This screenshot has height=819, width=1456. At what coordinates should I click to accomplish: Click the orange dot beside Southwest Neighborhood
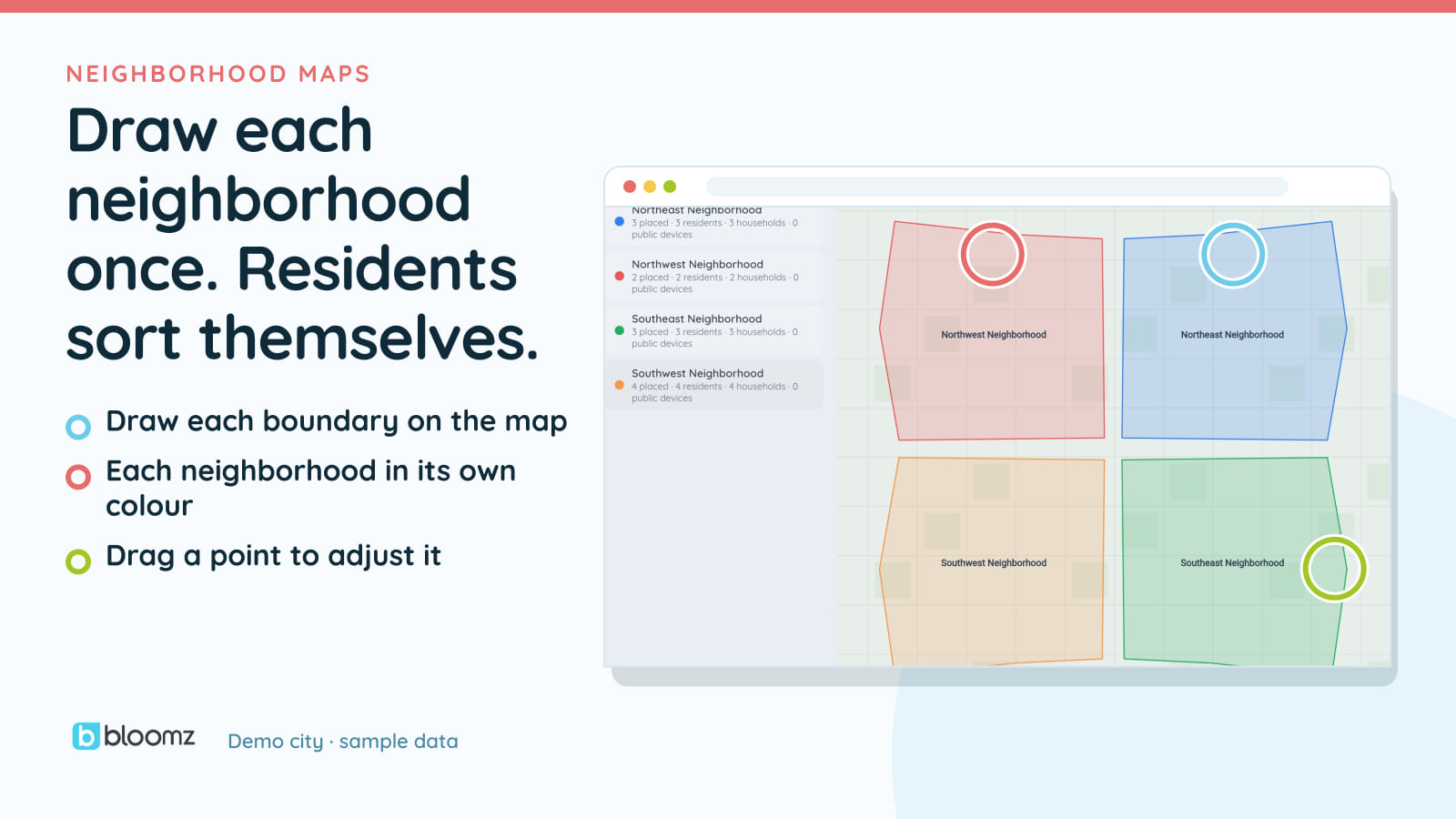point(620,385)
